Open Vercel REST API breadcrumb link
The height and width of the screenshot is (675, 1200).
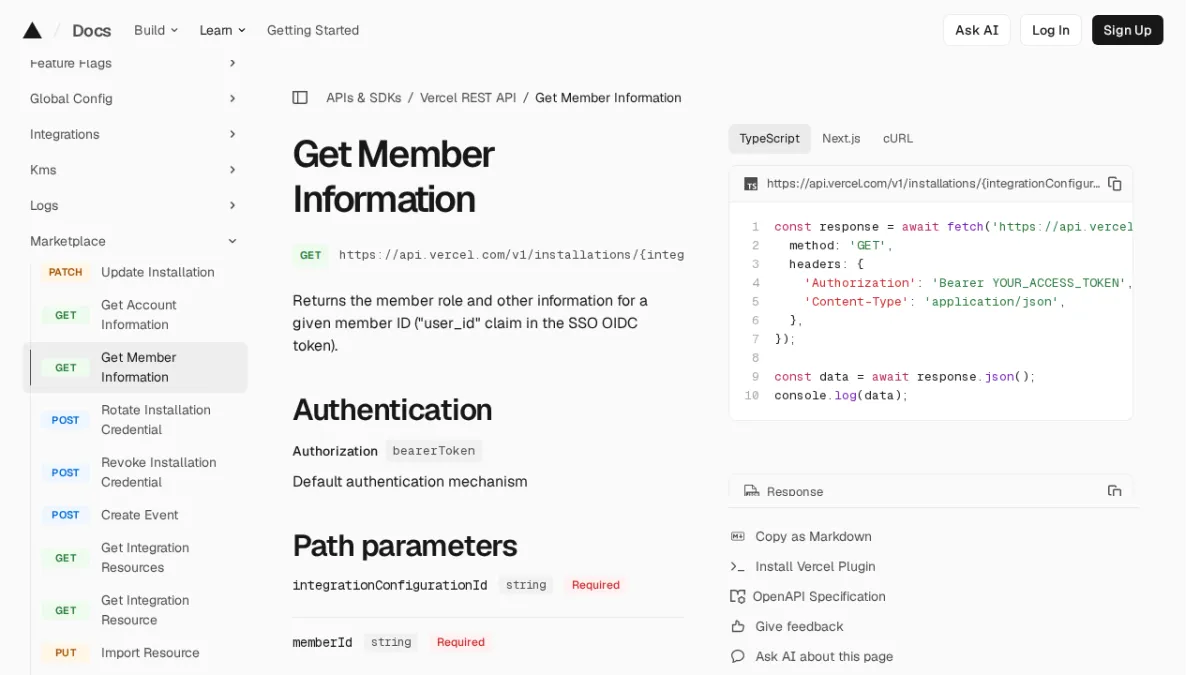pyautogui.click(x=468, y=98)
